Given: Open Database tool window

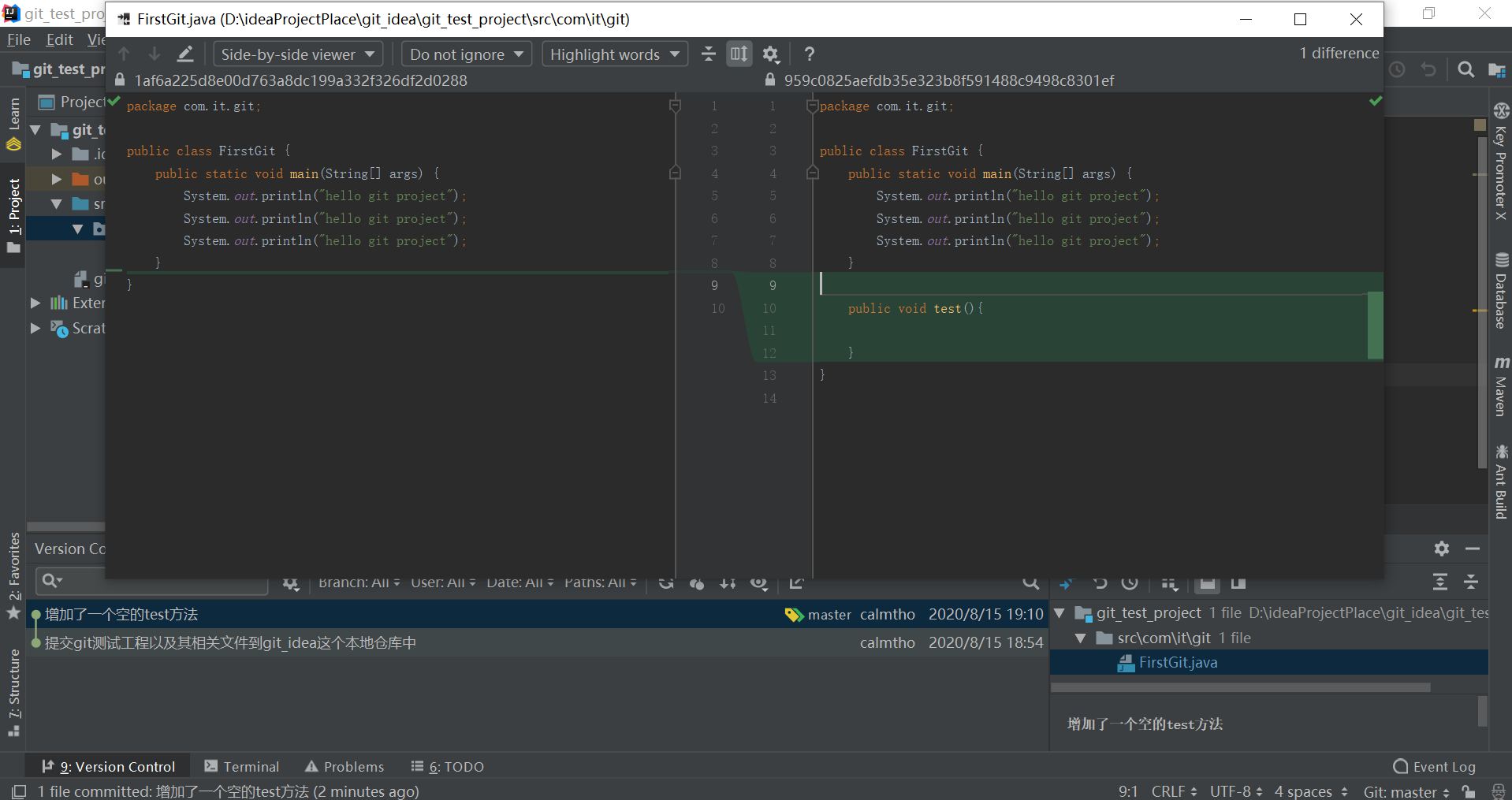Looking at the screenshot, I should pos(1500,291).
